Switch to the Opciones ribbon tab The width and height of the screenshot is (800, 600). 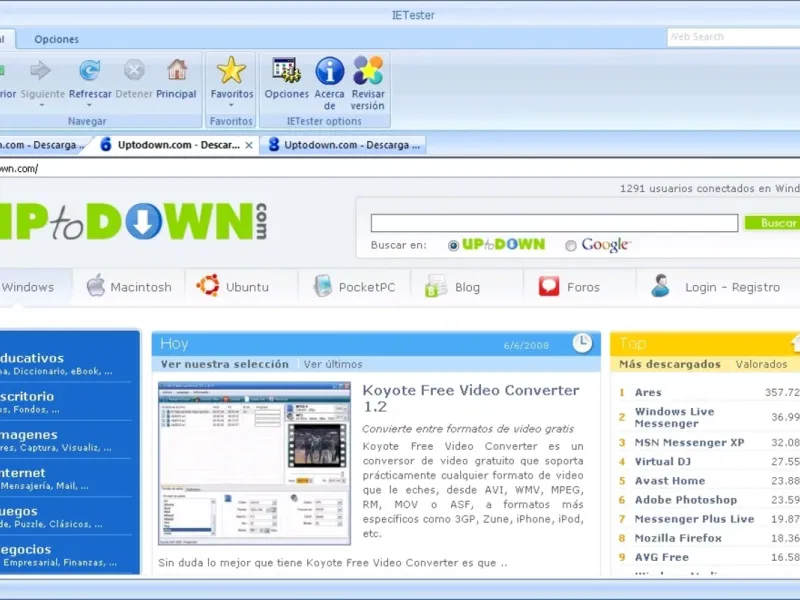57,39
